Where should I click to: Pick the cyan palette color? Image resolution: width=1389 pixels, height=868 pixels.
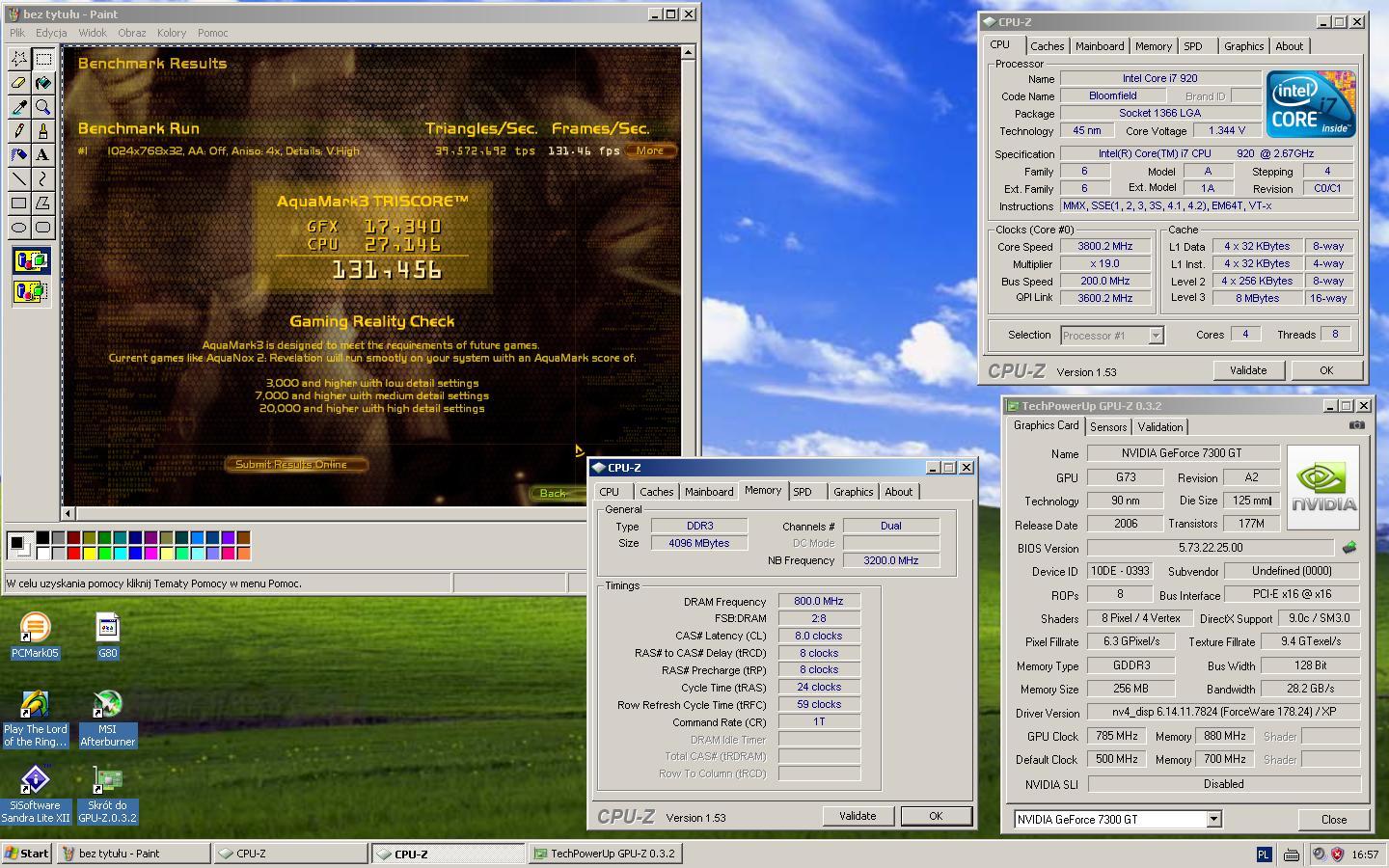120,553
